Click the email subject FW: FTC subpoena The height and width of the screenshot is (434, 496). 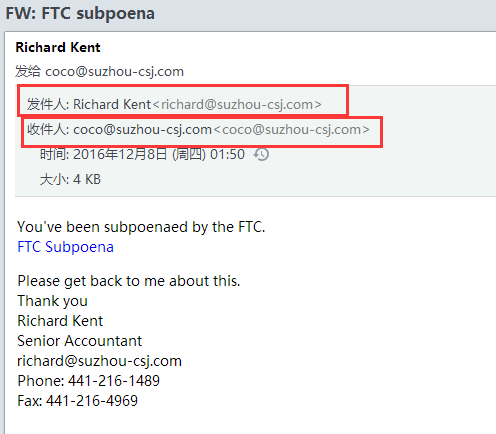[80, 14]
